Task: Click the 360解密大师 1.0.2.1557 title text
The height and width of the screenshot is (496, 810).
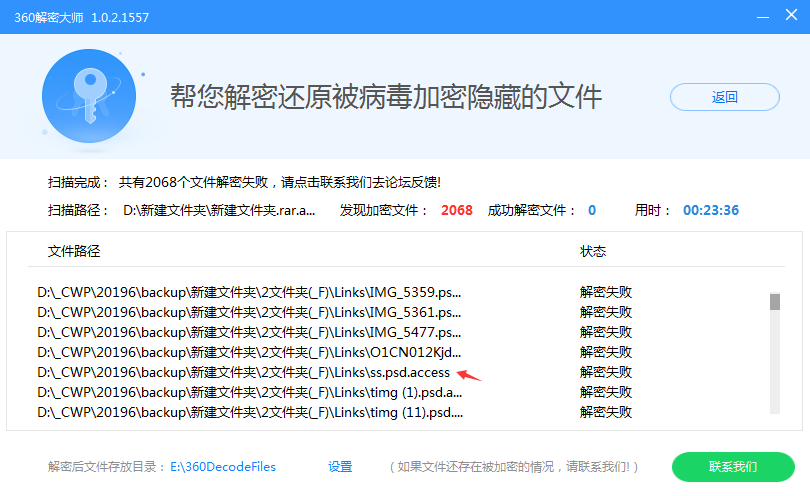Action: coord(82,18)
